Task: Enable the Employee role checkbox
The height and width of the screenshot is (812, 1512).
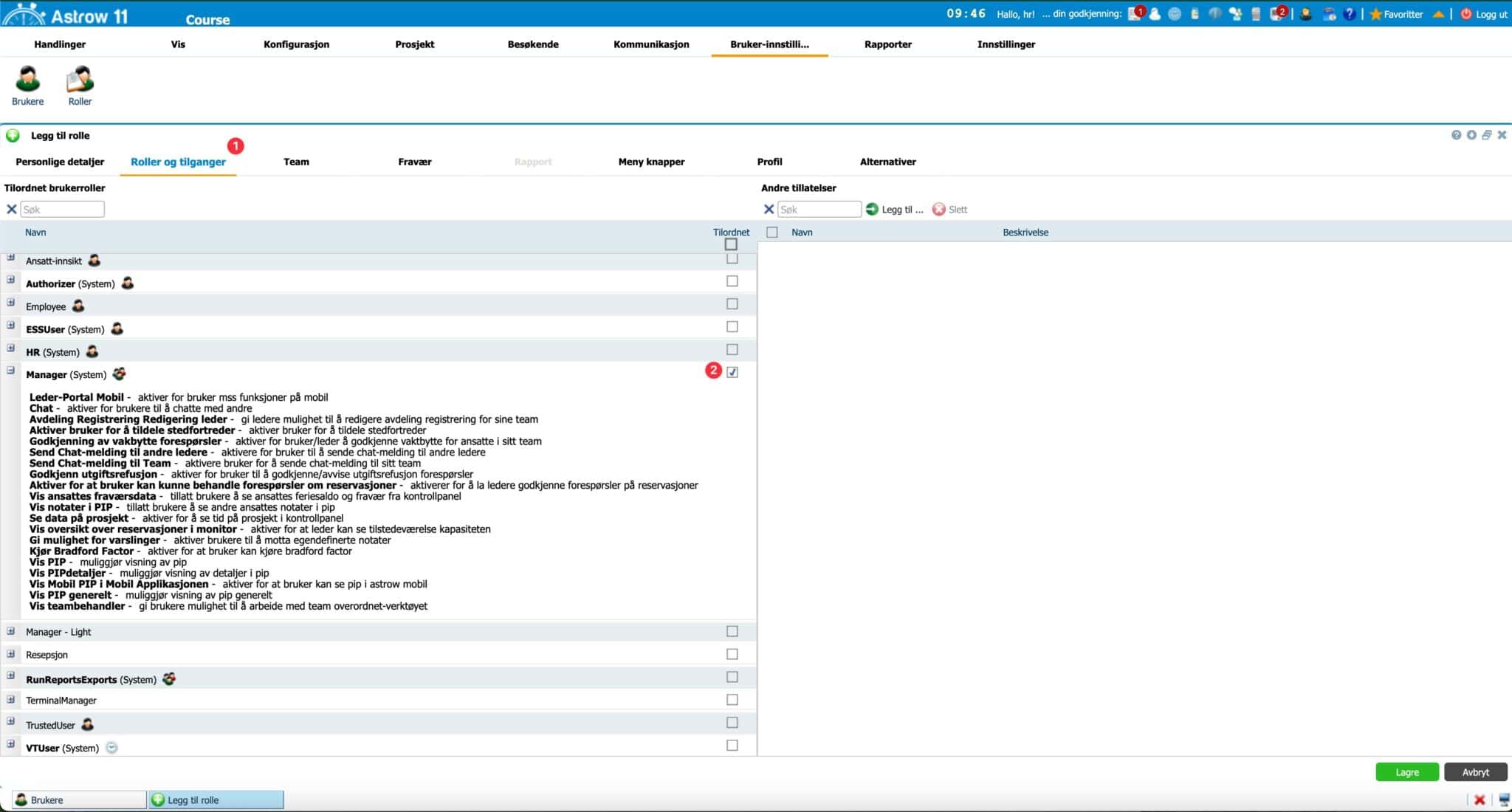Action: click(732, 303)
